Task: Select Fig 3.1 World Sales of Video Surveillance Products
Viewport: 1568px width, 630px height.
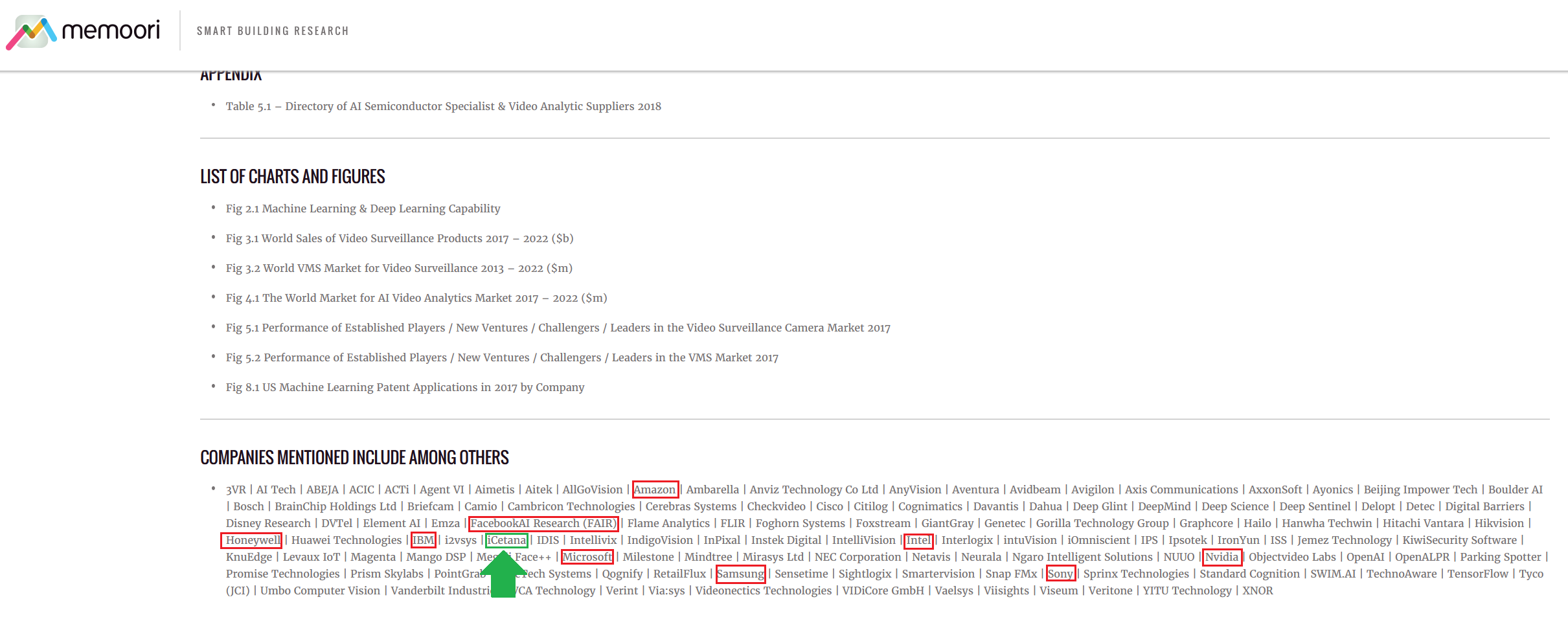Action: pos(400,238)
